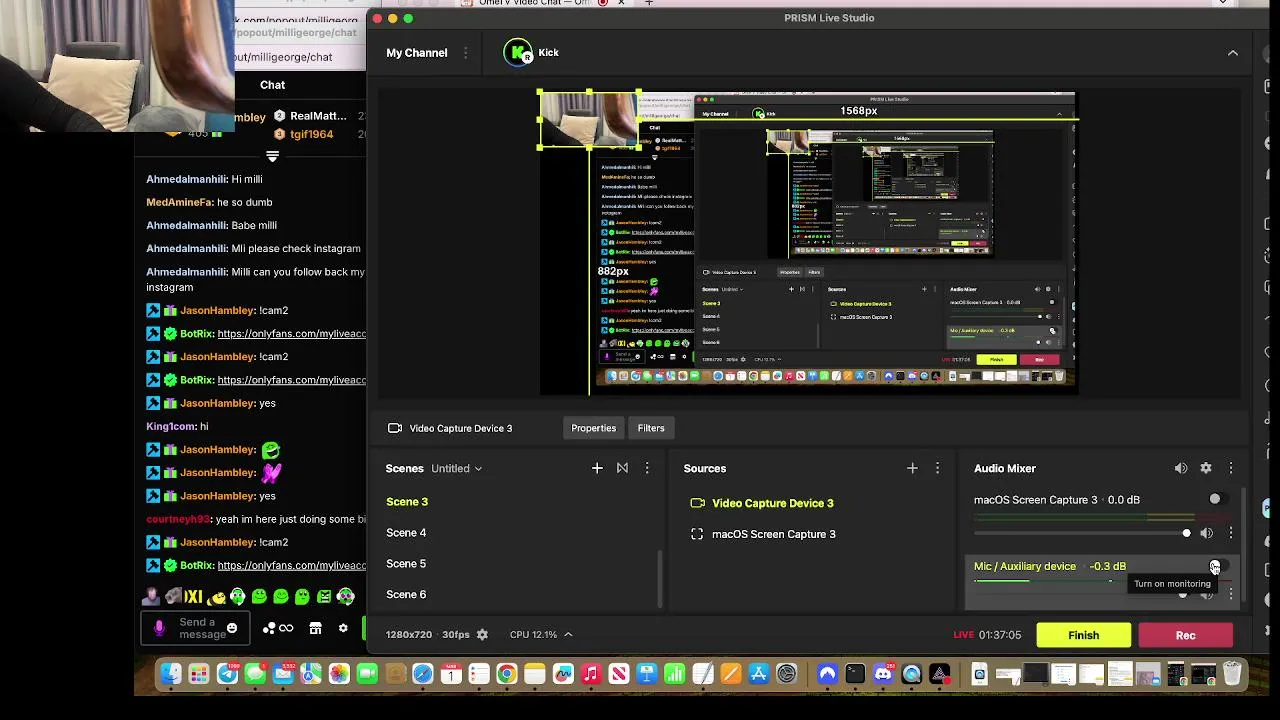This screenshot has width=1280, height=720.
Task: Open Finder from the dock
Action: [171, 675]
